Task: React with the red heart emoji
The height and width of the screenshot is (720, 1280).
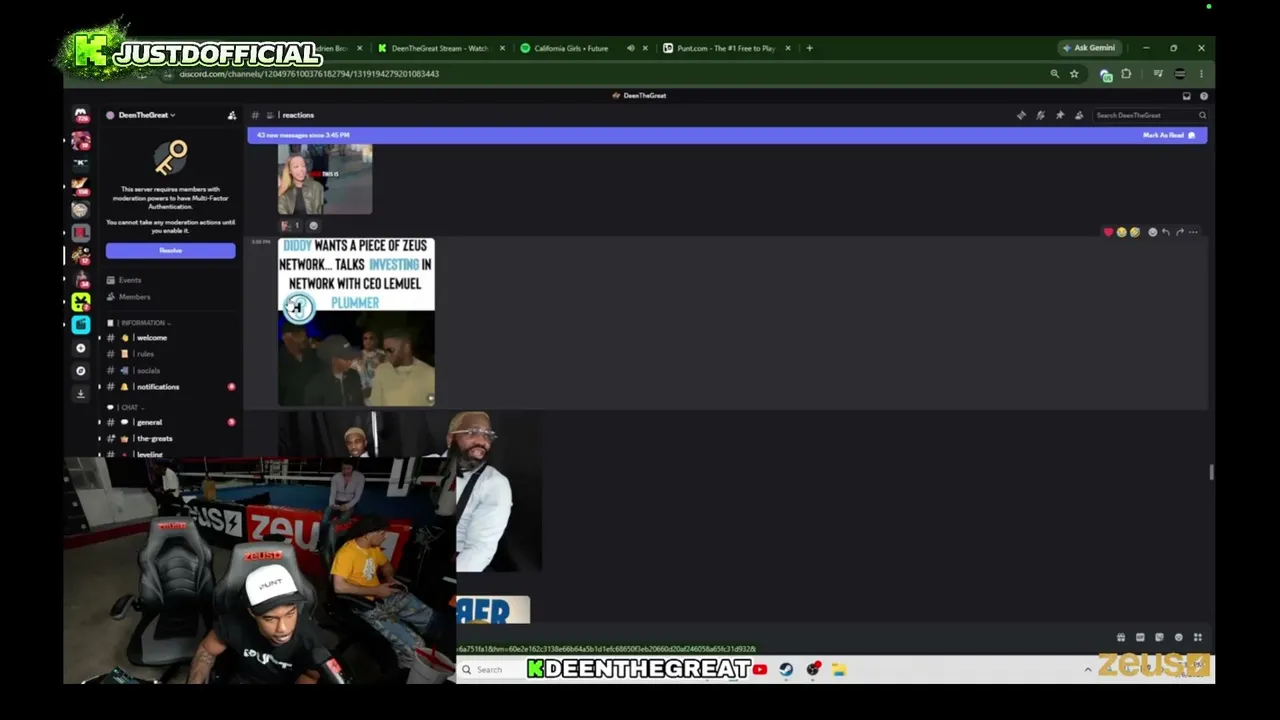Action: click(x=1108, y=232)
